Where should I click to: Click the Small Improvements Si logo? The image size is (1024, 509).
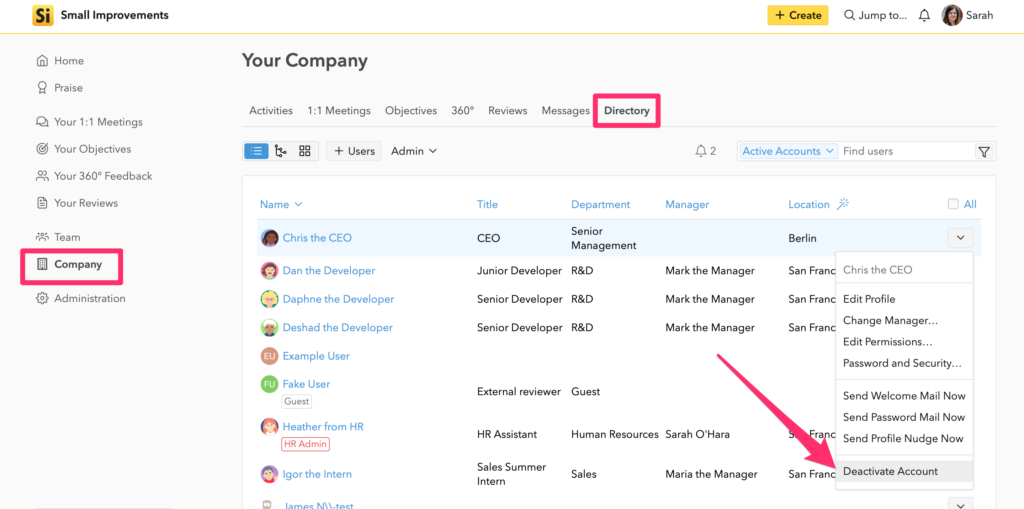42,15
